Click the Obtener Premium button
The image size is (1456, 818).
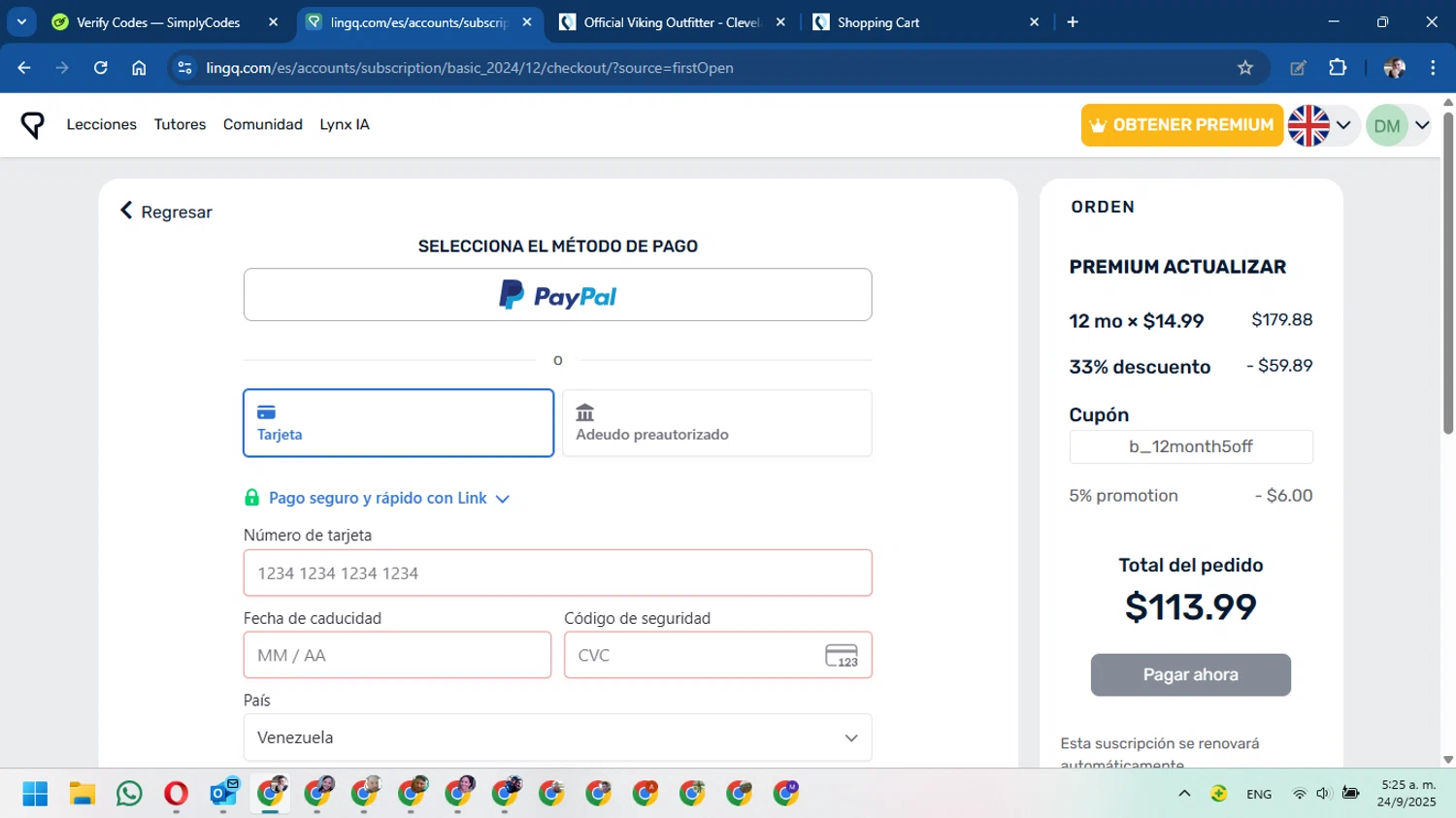1181,125
